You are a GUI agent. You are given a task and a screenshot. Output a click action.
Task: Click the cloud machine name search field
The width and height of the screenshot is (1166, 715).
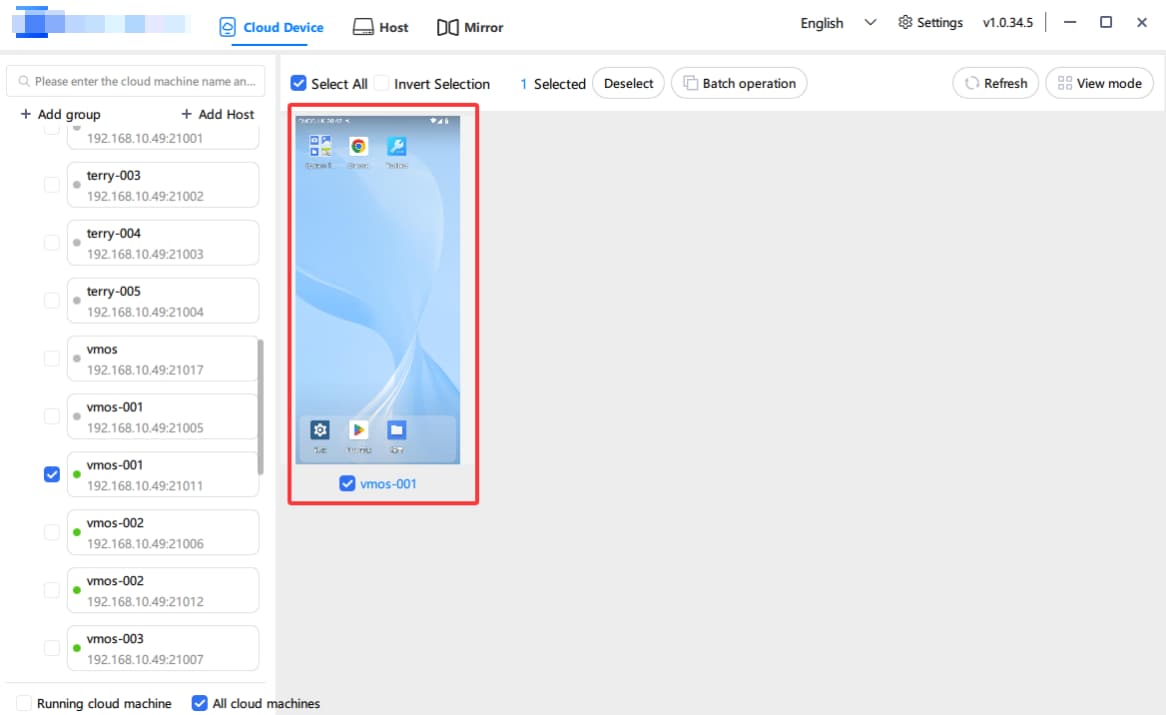coord(136,81)
